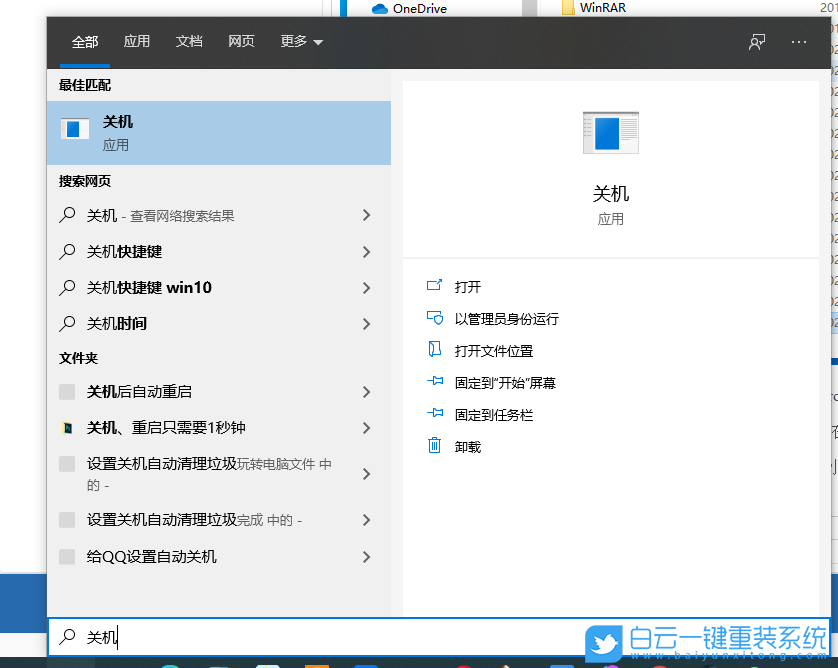Click the 打开 link to launch the app
838x668 pixels.
(x=467, y=285)
